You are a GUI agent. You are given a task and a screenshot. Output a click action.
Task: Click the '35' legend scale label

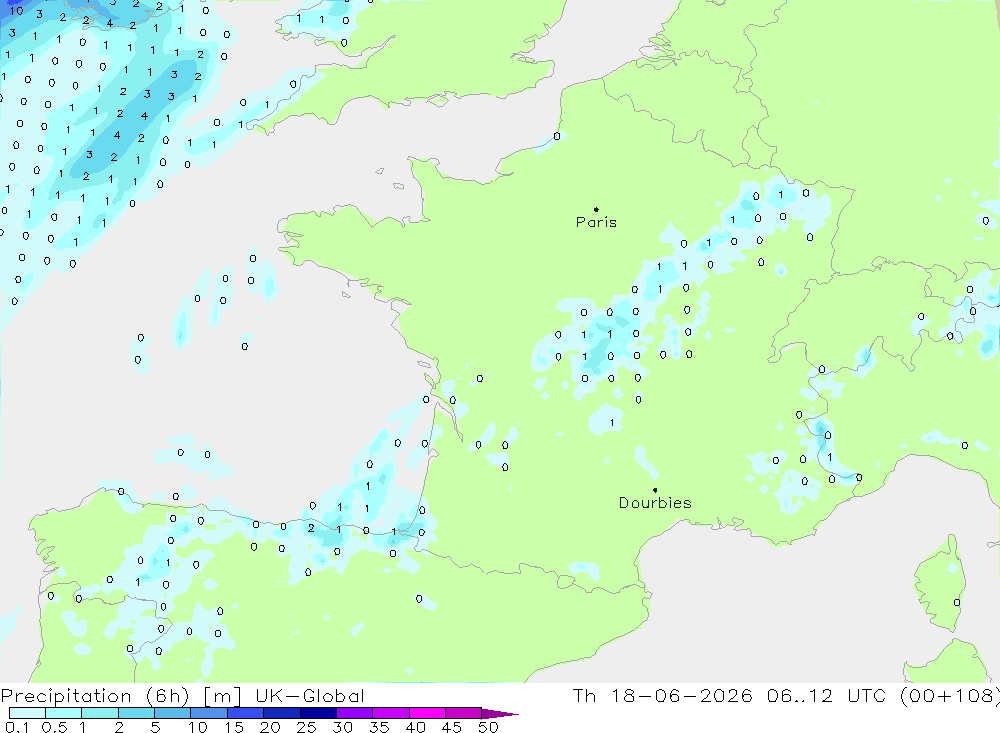pos(379,727)
